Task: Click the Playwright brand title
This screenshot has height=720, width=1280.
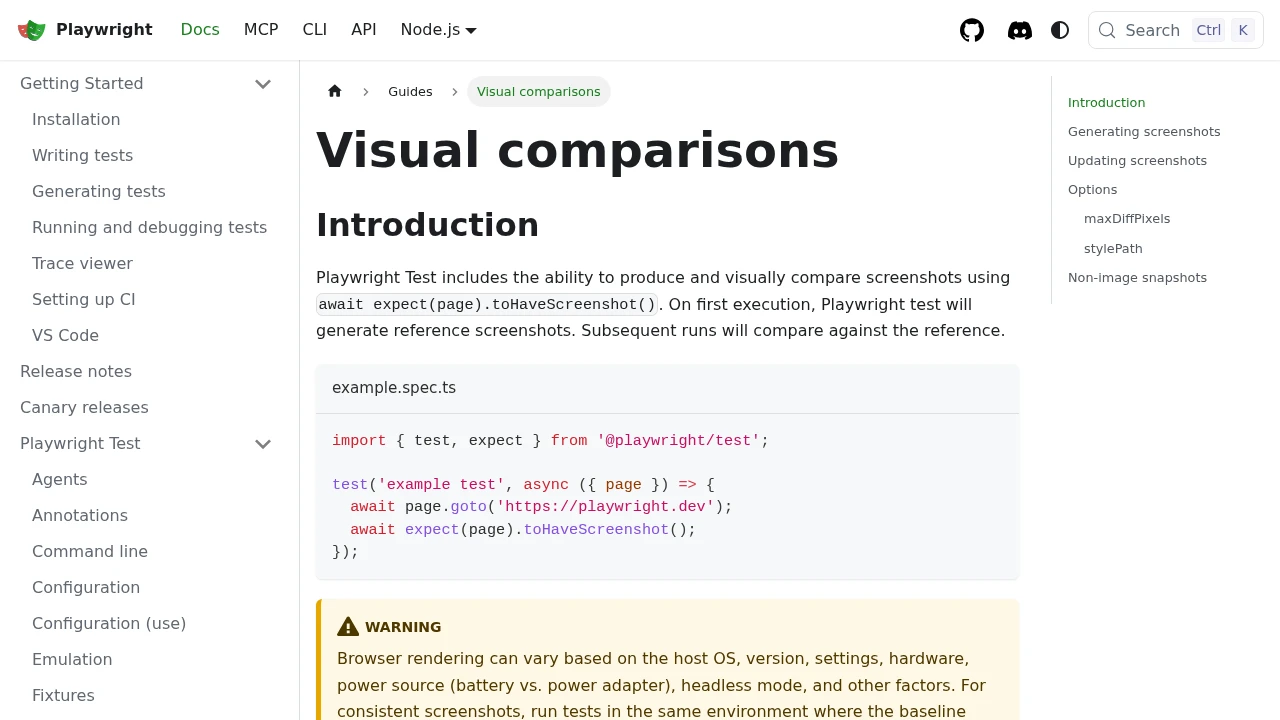Action: pyautogui.click(x=104, y=30)
